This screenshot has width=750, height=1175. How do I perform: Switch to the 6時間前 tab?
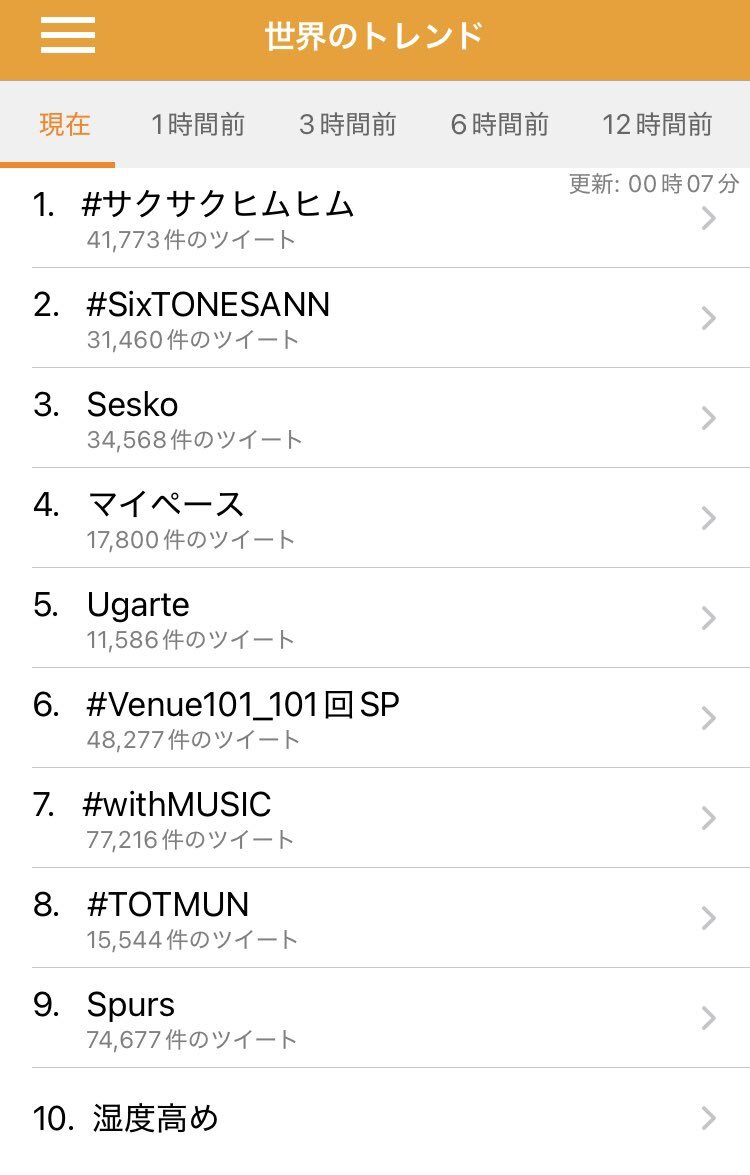click(x=499, y=125)
